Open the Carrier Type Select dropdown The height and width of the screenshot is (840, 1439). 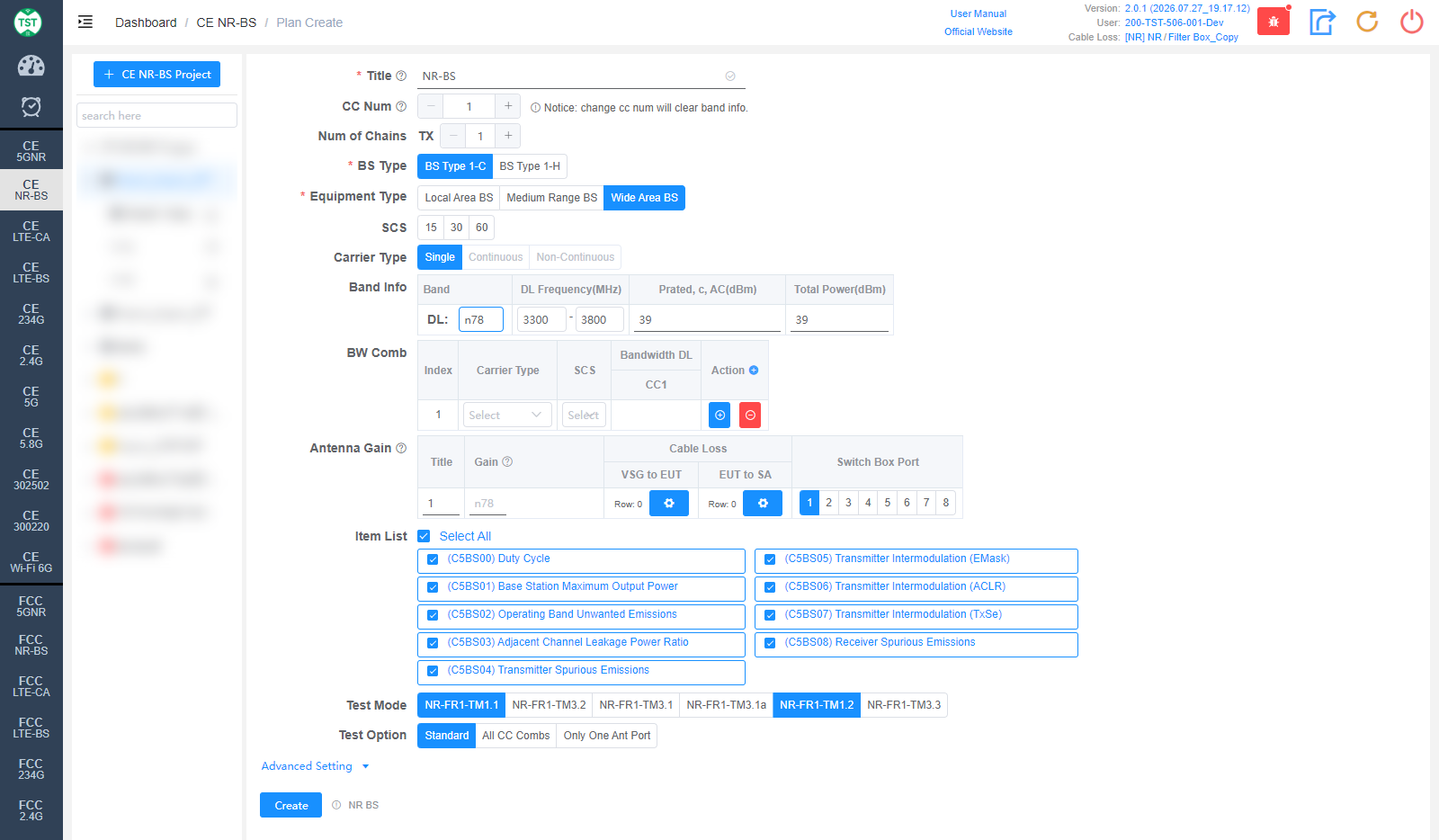coord(507,415)
